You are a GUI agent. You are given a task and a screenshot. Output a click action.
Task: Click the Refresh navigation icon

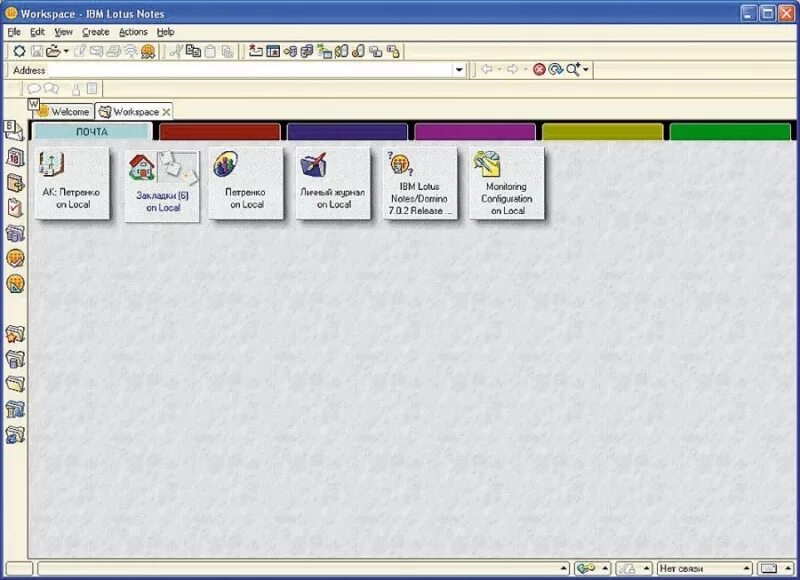(555, 69)
